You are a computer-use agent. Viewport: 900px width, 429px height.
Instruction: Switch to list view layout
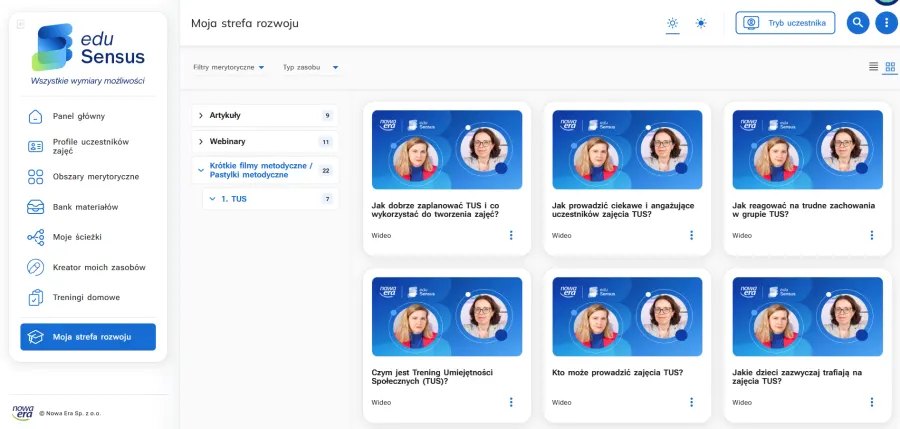click(873, 67)
